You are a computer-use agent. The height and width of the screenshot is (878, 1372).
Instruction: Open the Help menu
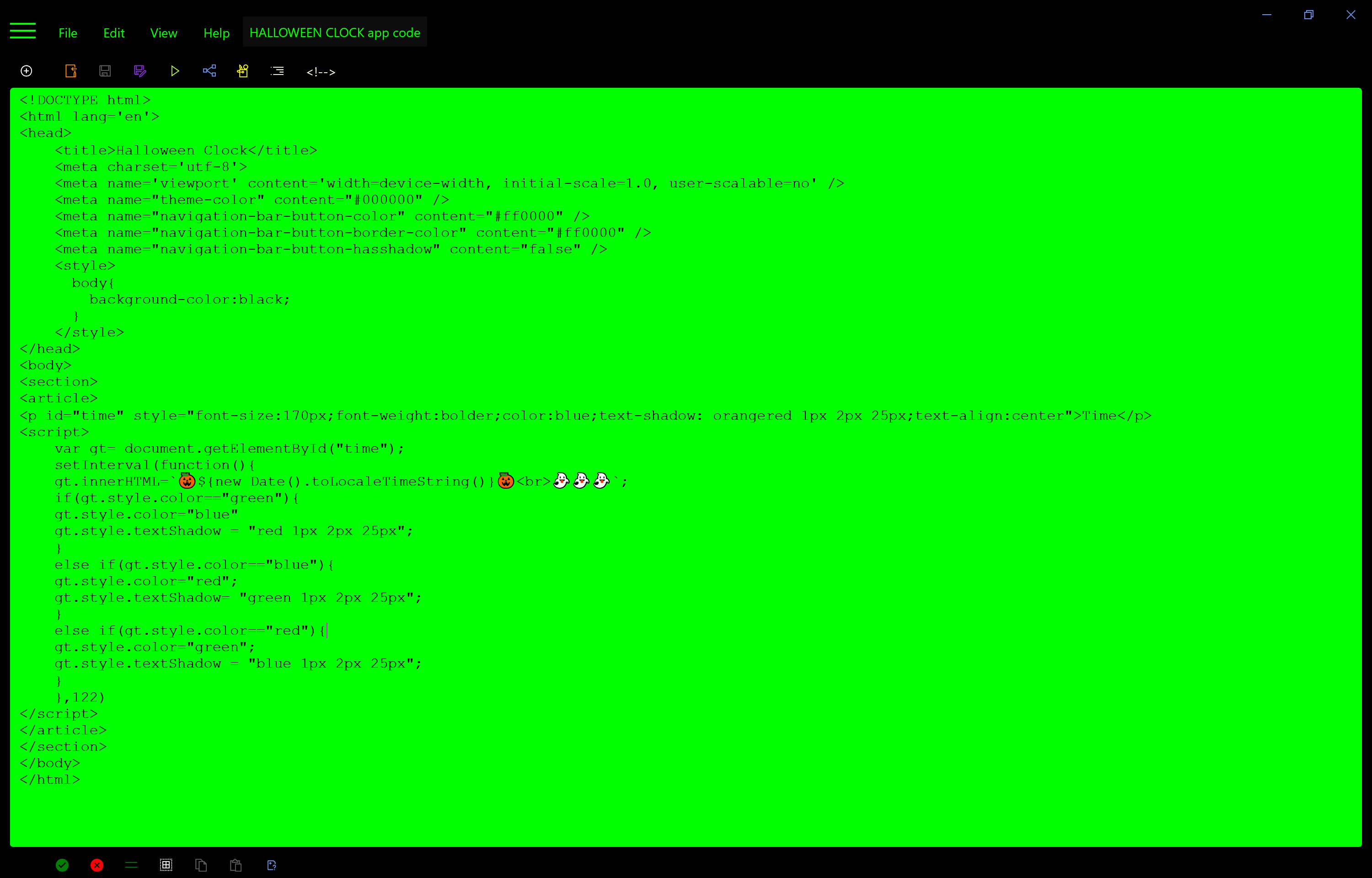(217, 33)
